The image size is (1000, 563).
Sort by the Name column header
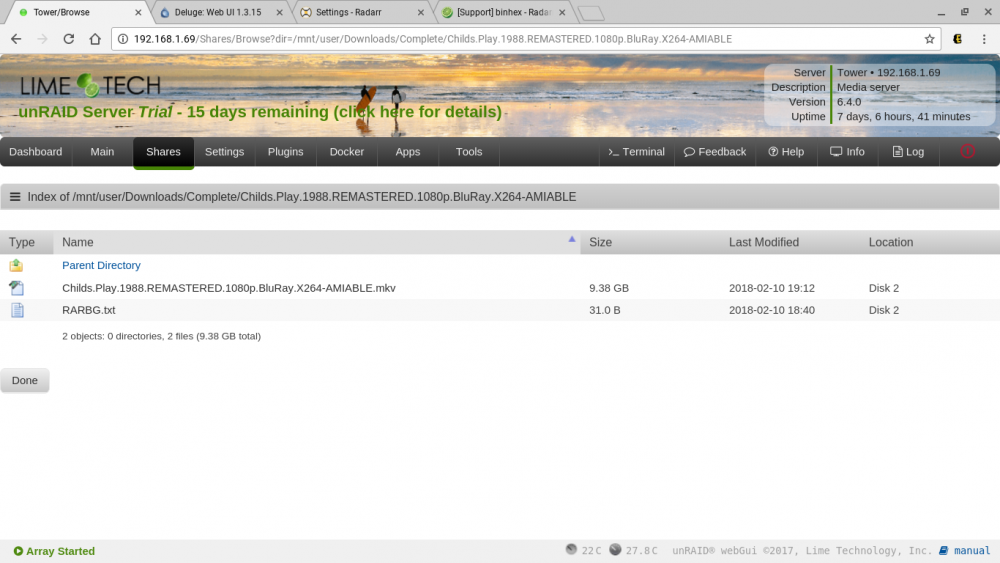tap(317, 242)
